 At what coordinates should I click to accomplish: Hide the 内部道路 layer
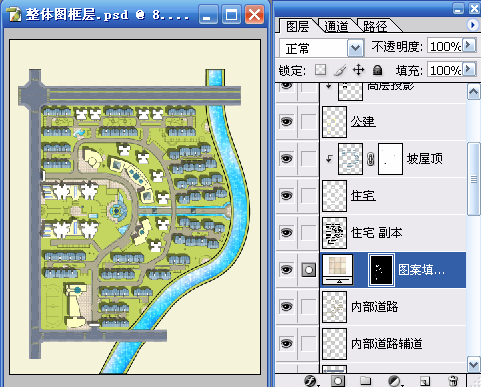pos(286,306)
